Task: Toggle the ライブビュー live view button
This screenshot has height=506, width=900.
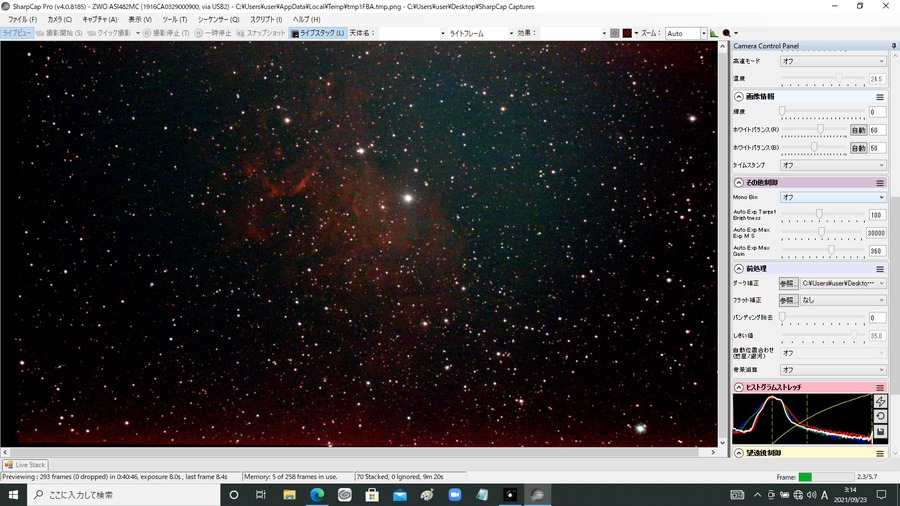Action: click(16, 33)
